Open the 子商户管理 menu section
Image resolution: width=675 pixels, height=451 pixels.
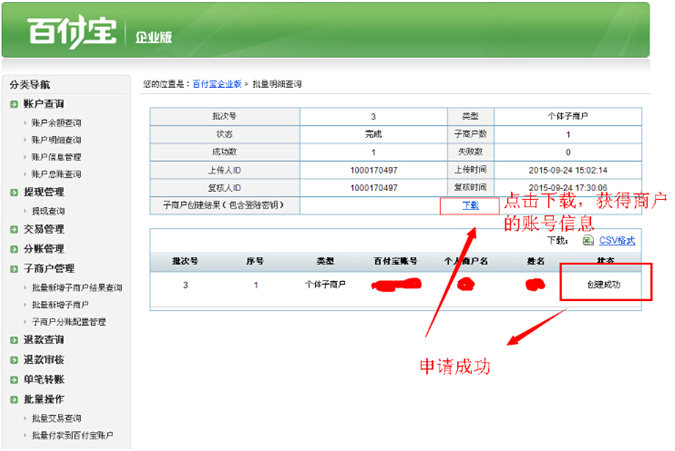click(49, 269)
